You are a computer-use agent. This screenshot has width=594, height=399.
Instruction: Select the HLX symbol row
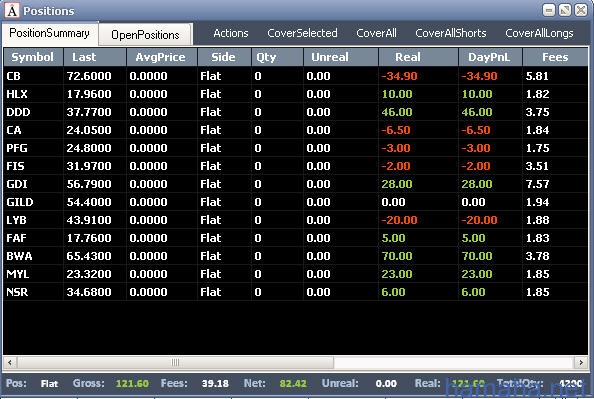(x=295, y=94)
